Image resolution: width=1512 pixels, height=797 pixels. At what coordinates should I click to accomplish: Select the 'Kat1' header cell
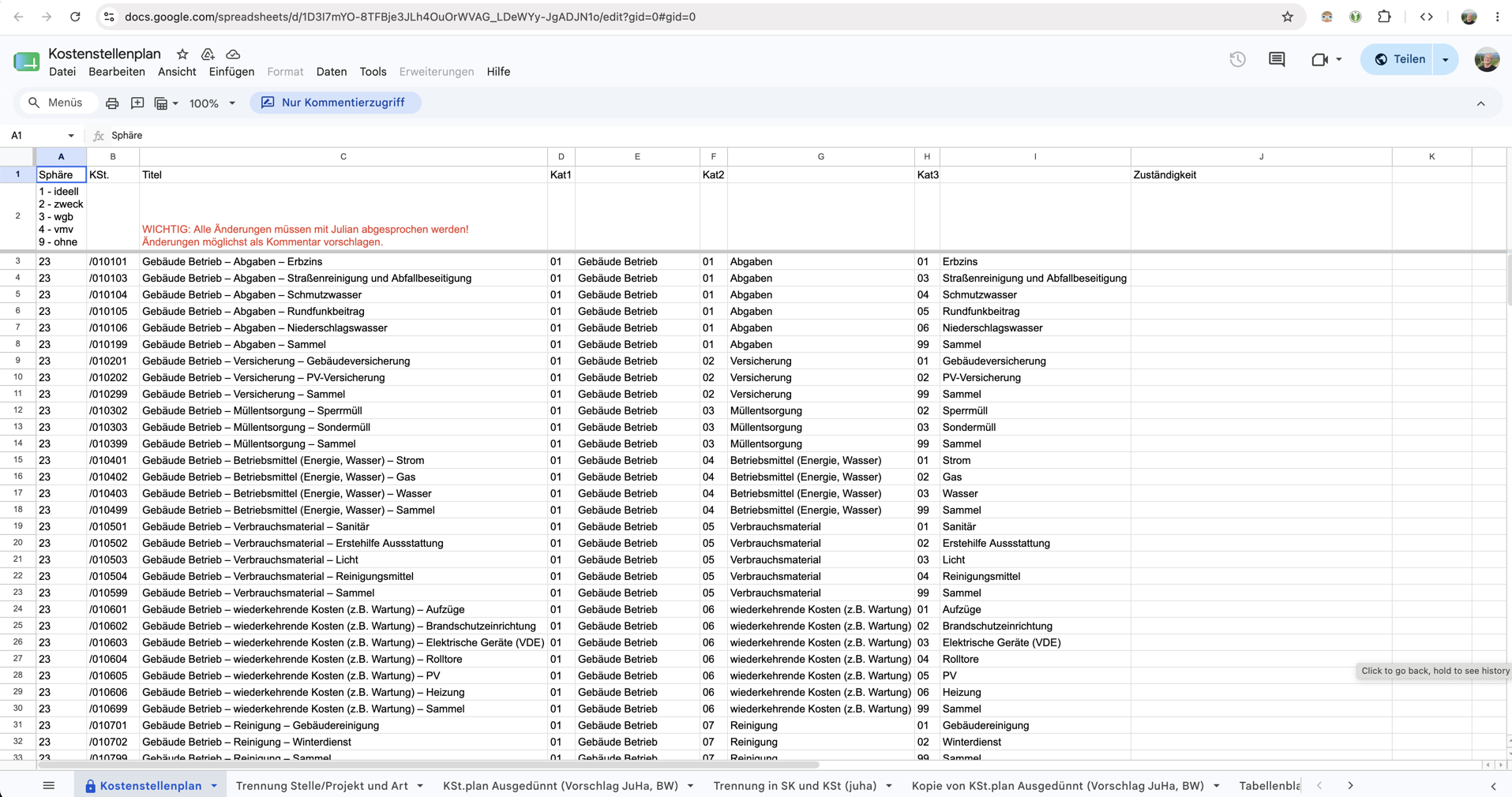click(x=561, y=174)
